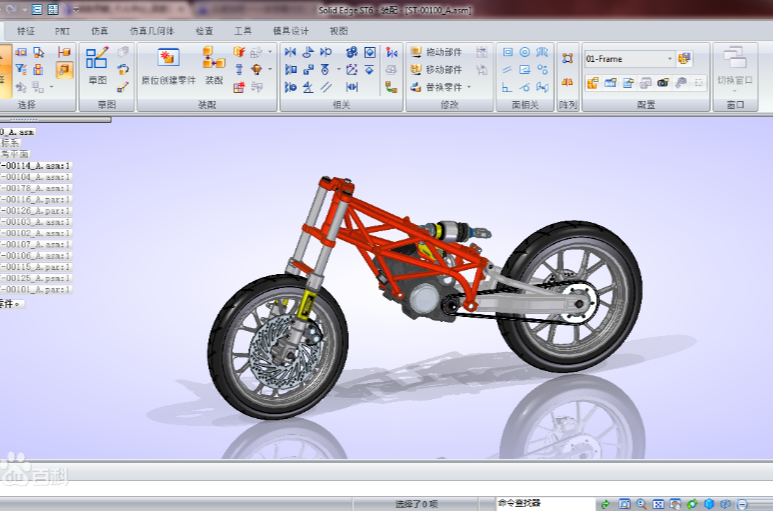The width and height of the screenshot is (773, 511).
Task: Select ST-00103_A.asm:1 in the PathFinder tree
Action: click(36, 222)
